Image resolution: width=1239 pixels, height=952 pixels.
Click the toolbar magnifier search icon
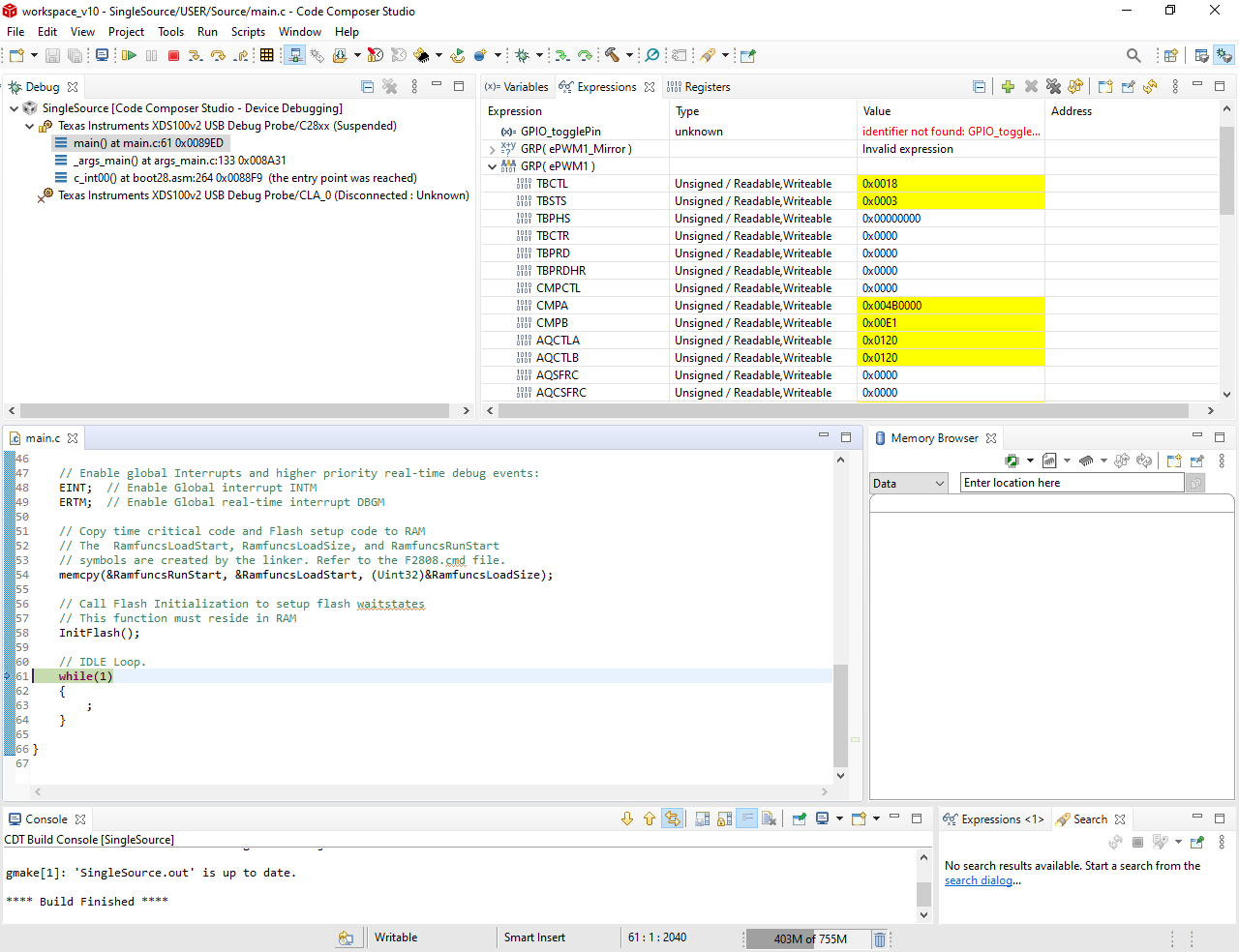coord(1133,56)
